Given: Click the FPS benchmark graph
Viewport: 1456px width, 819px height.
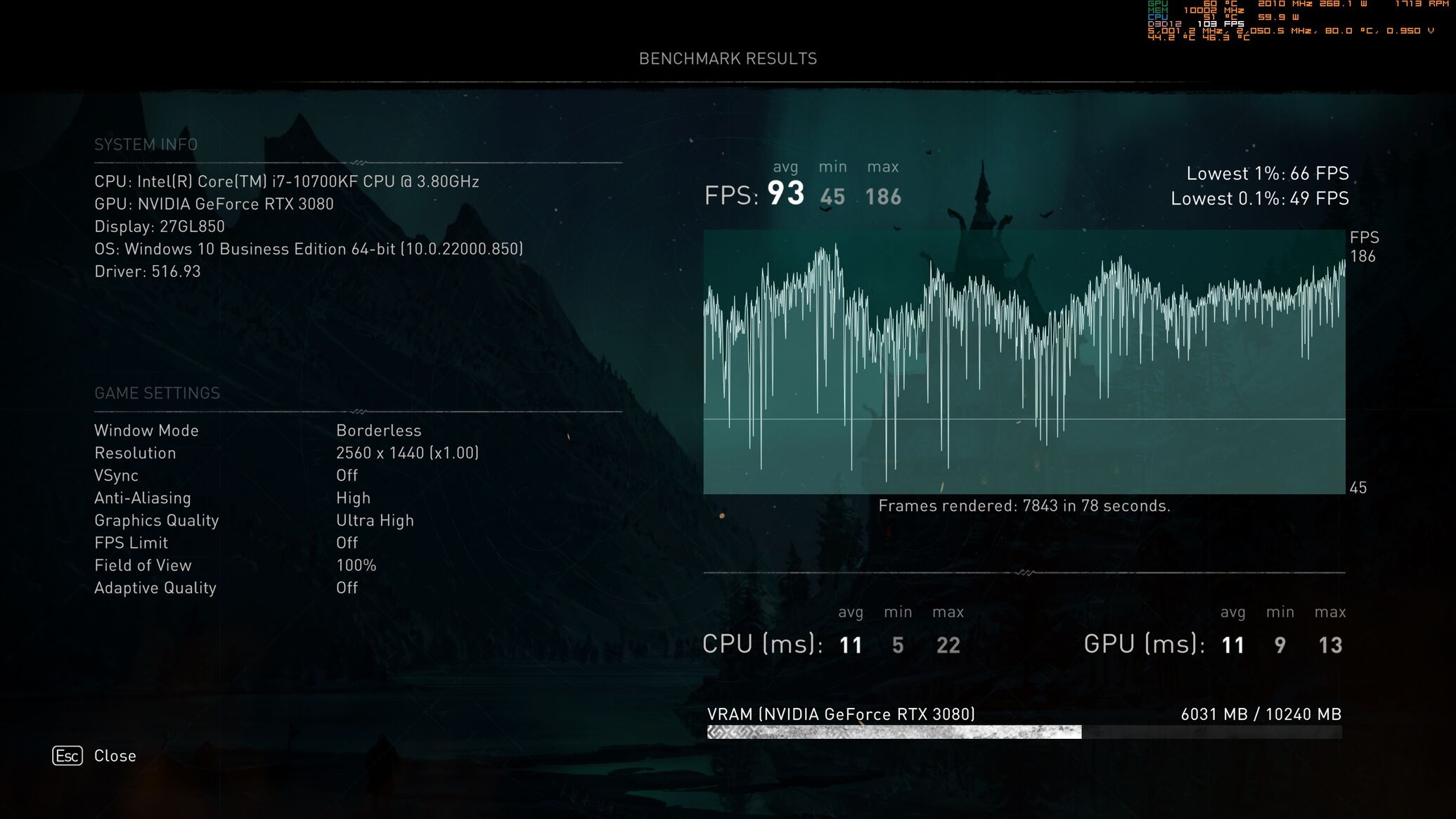Looking at the screenshot, I should 1024,362.
